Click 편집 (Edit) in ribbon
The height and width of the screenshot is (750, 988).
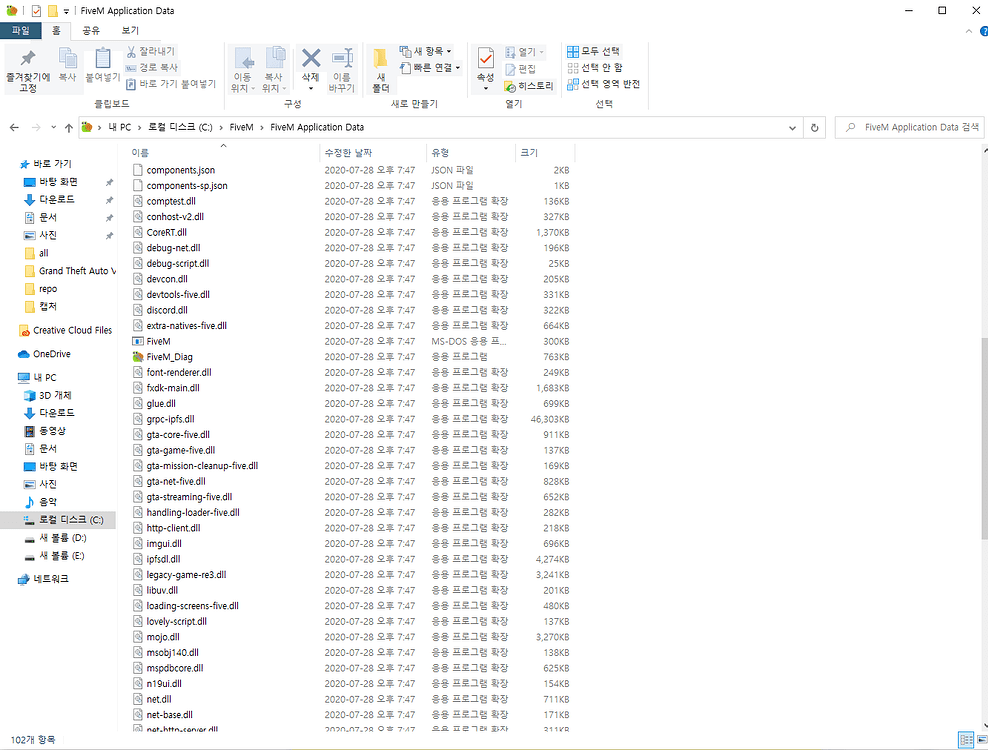pyautogui.click(x=520, y=69)
